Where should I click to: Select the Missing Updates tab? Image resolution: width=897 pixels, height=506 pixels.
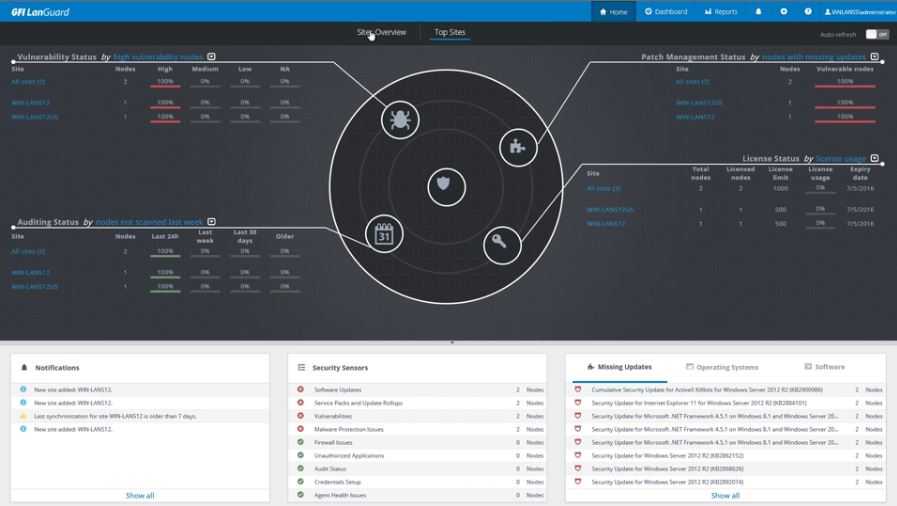pyautogui.click(x=620, y=367)
